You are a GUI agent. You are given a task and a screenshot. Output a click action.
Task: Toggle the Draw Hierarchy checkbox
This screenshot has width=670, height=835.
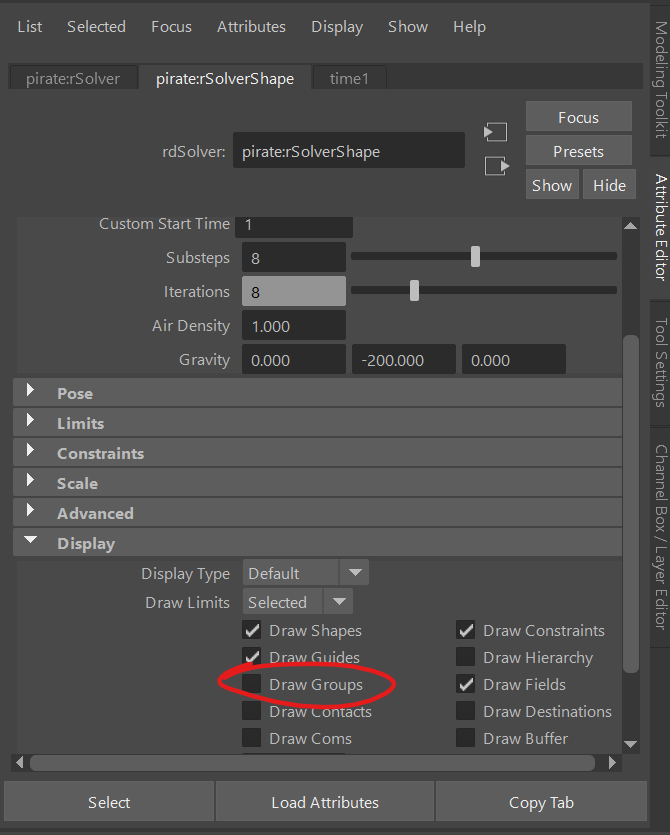tap(466, 657)
